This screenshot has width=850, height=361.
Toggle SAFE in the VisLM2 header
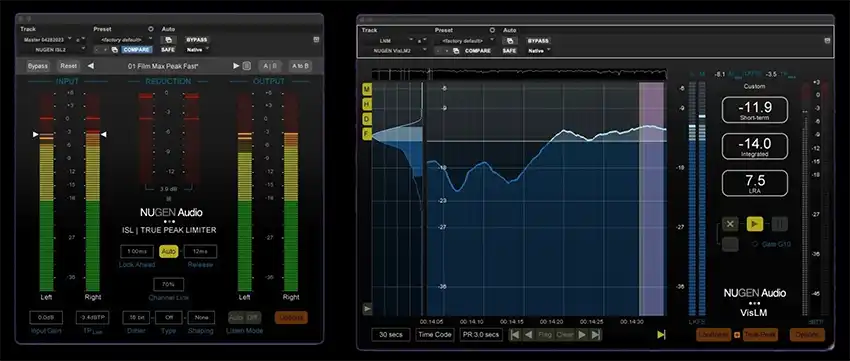(510, 50)
